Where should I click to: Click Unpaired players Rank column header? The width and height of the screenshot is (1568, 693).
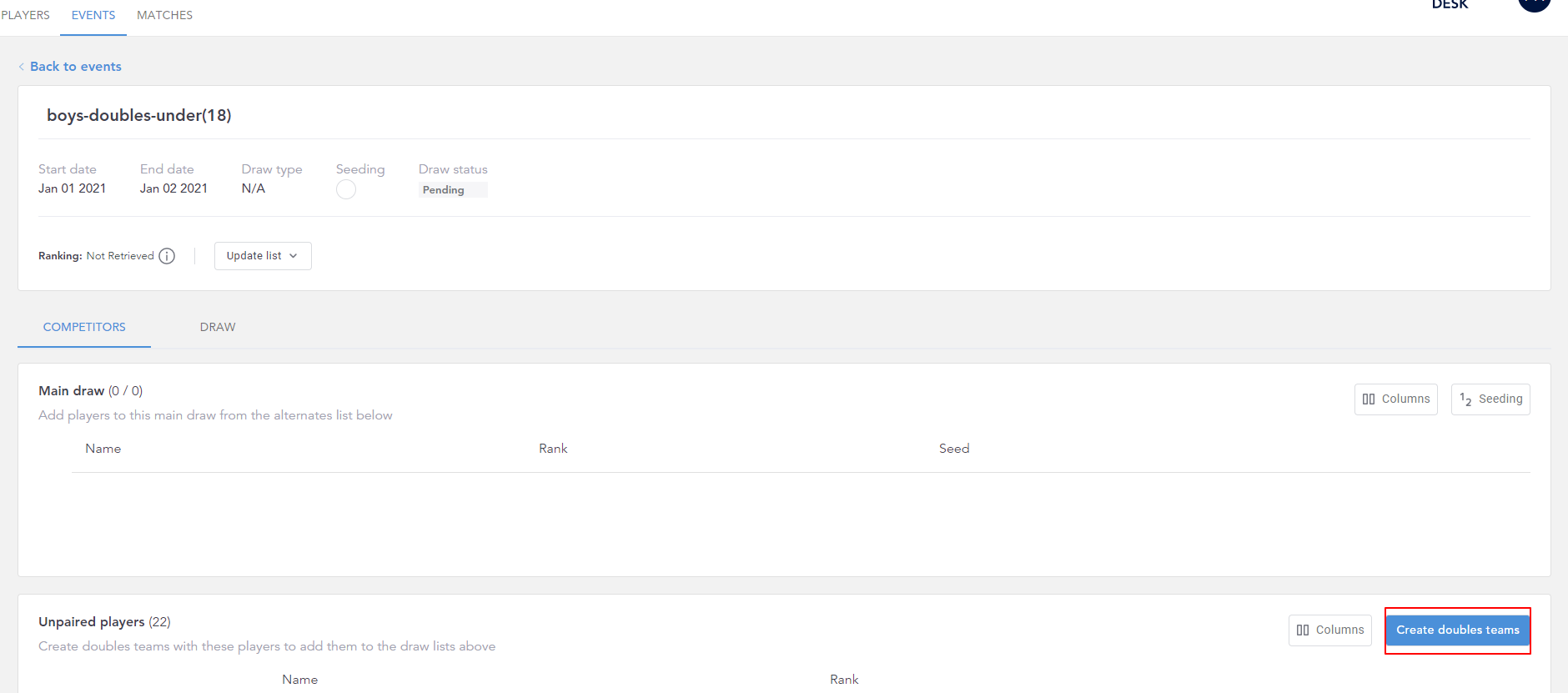(844, 680)
